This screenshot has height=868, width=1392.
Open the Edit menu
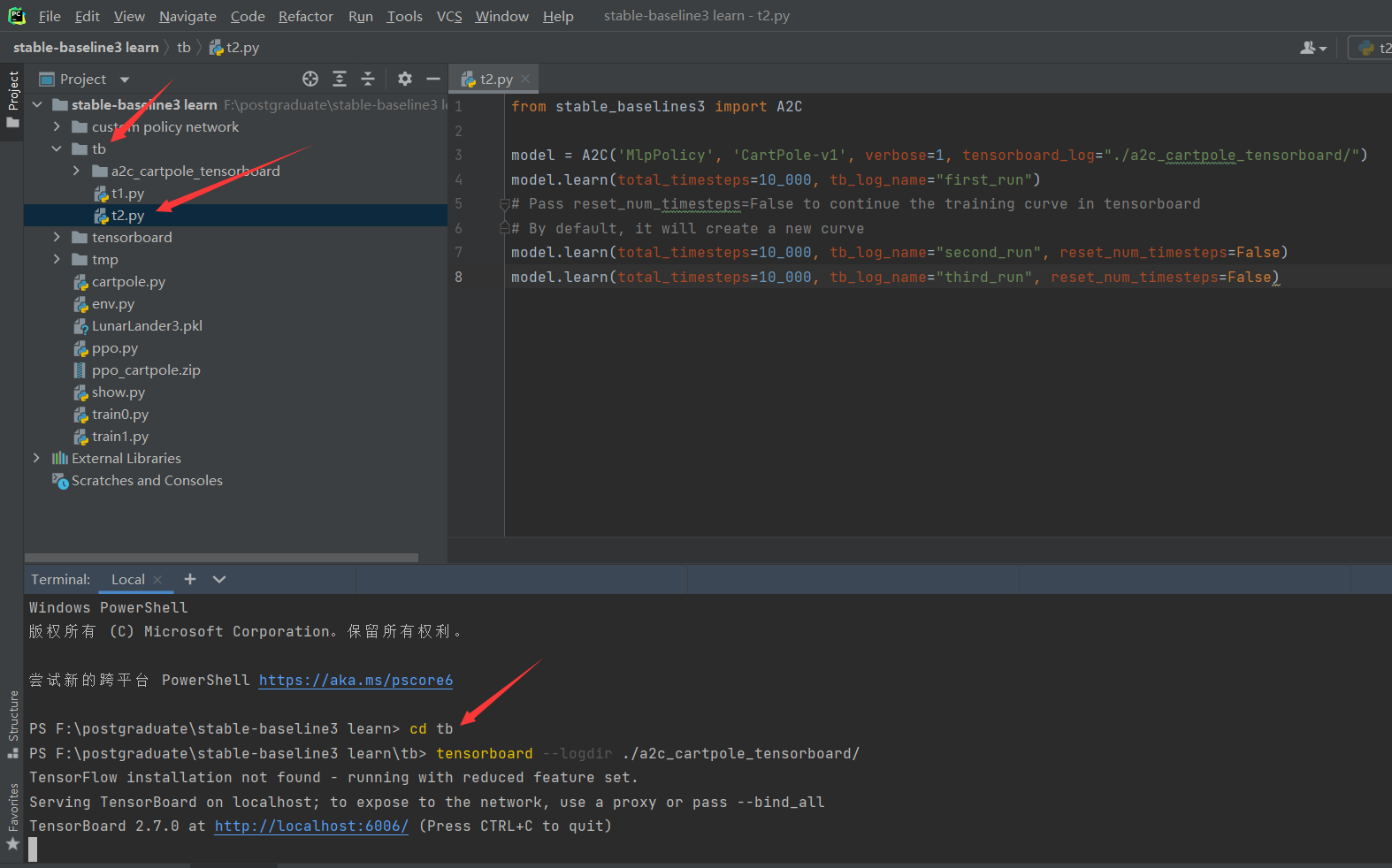click(88, 16)
